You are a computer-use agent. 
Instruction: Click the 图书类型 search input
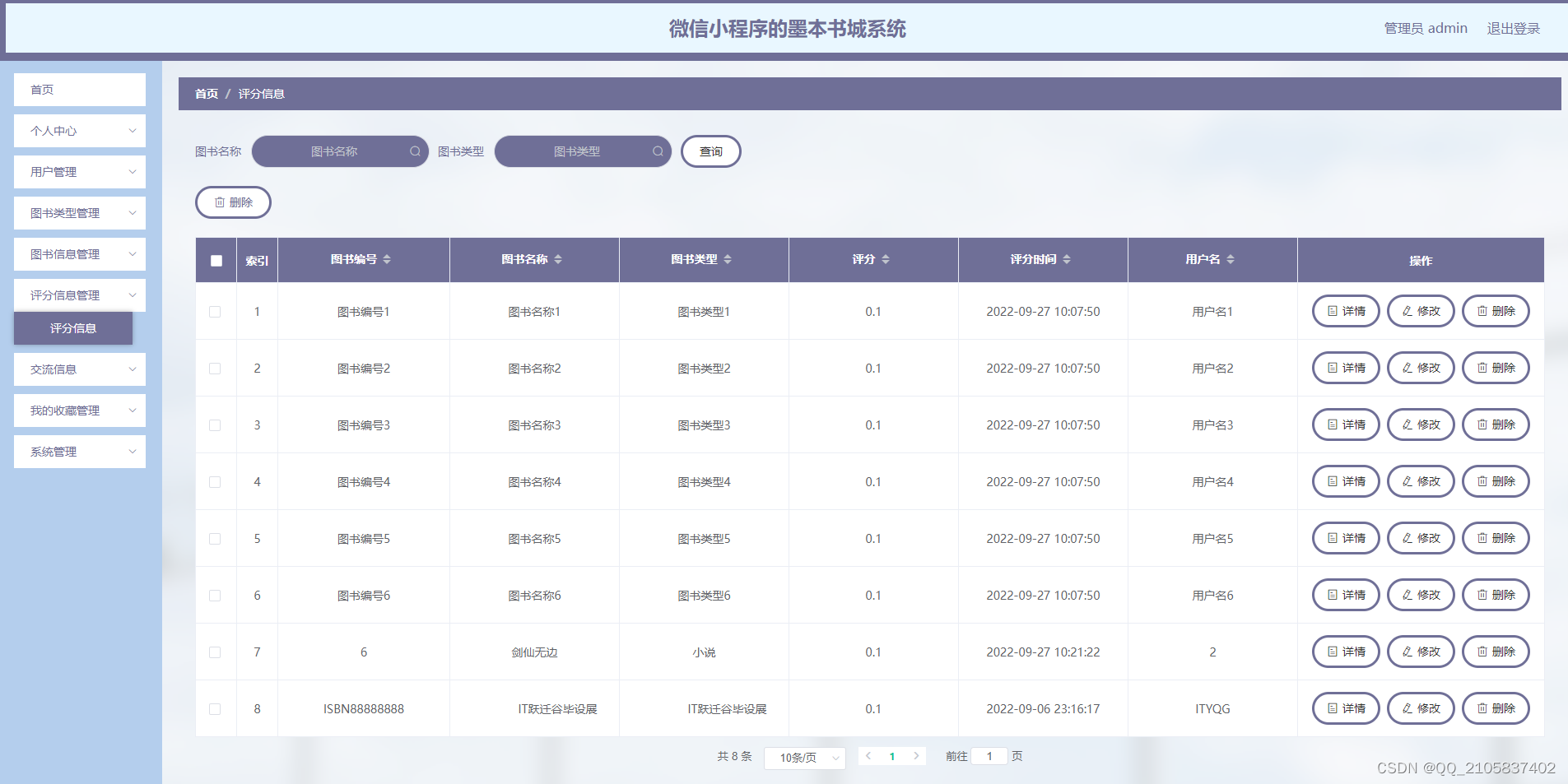(583, 151)
